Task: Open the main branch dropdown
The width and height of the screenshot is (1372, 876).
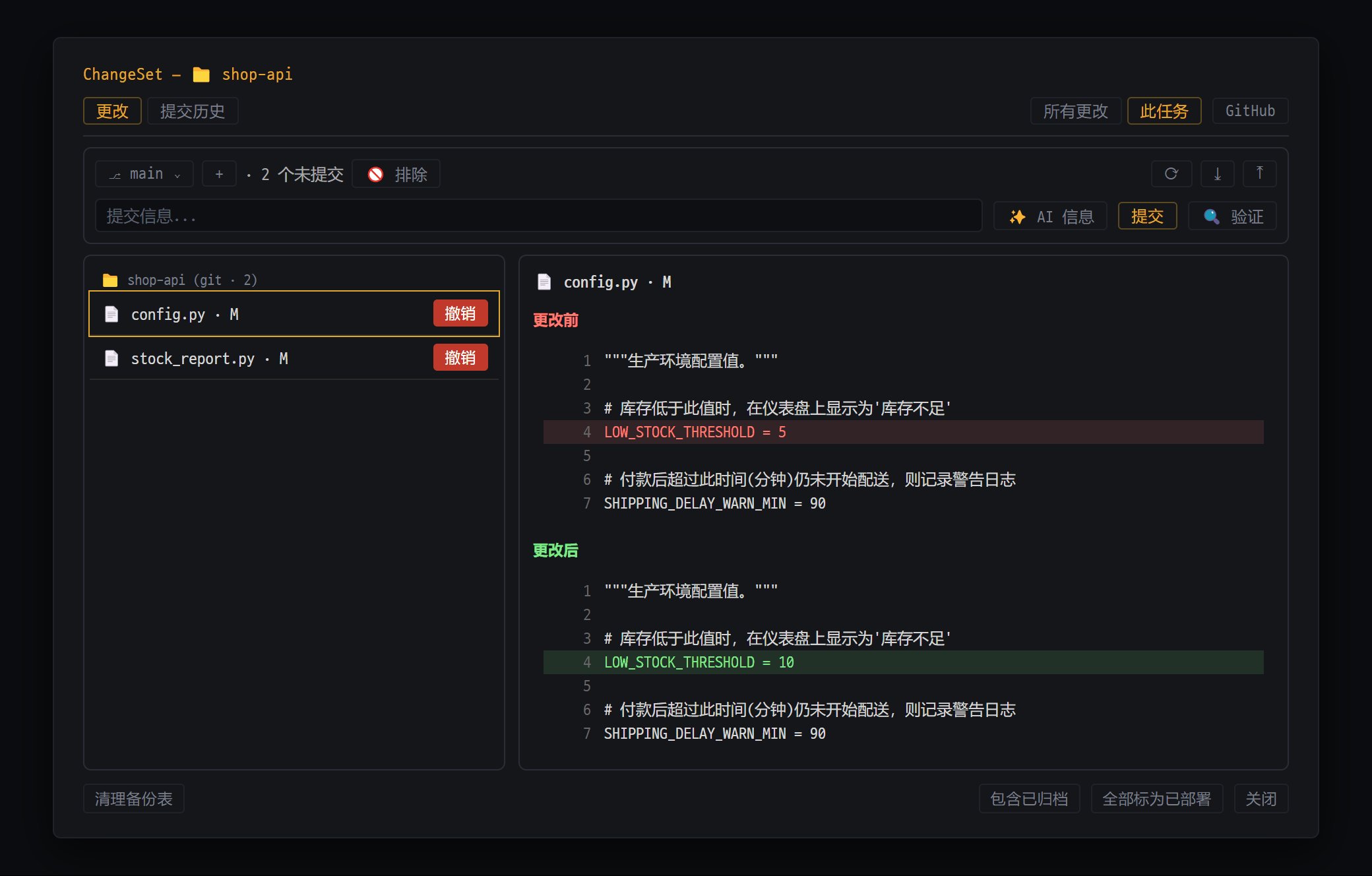Action: click(144, 174)
